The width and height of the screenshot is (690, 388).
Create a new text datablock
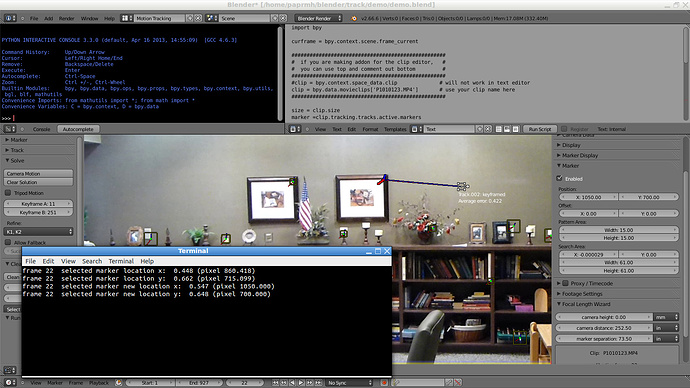click(x=480, y=129)
